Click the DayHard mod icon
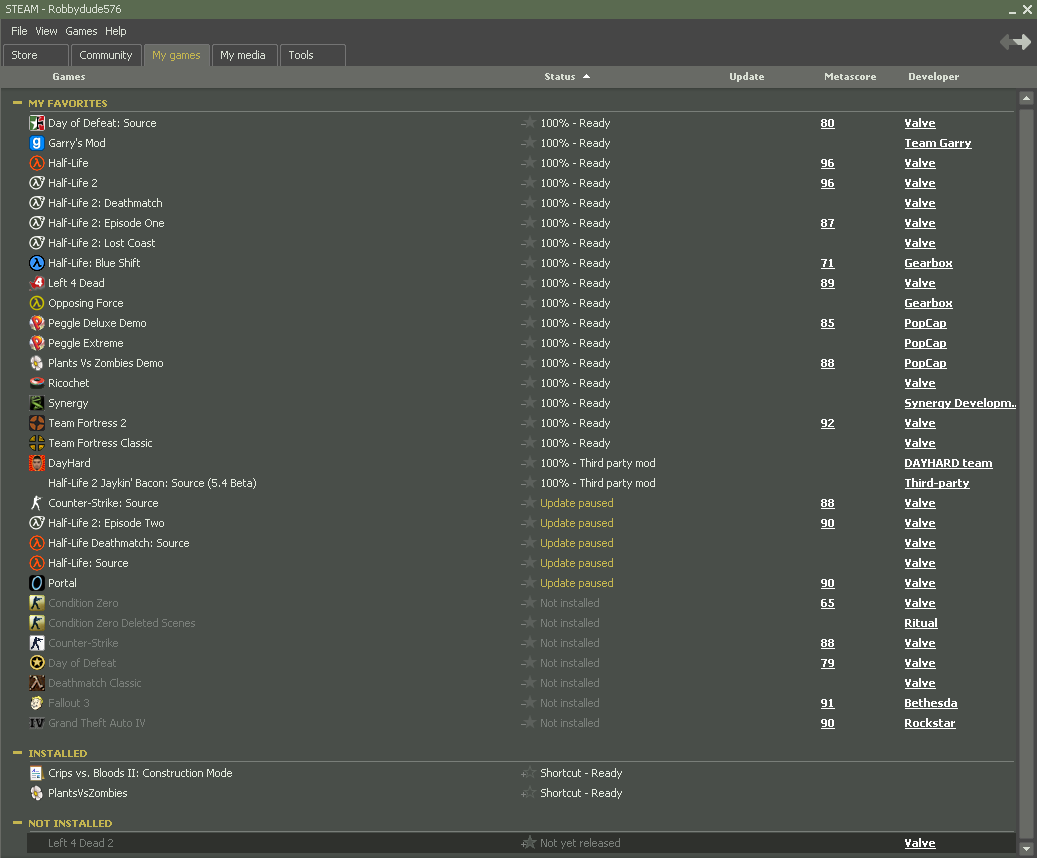The width and height of the screenshot is (1037, 858). click(37, 463)
